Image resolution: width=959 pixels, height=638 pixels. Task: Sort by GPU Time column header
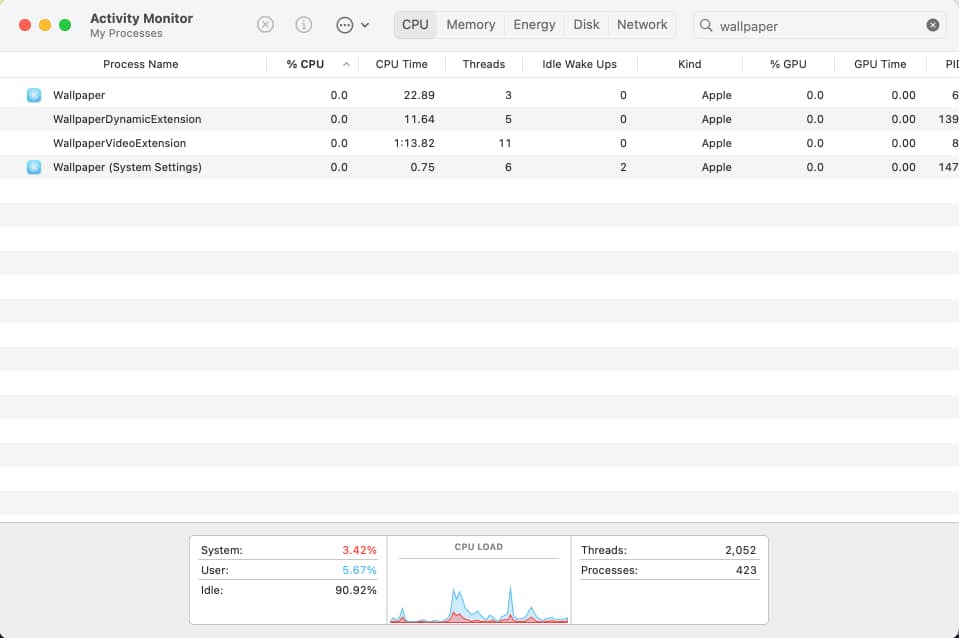(x=879, y=64)
